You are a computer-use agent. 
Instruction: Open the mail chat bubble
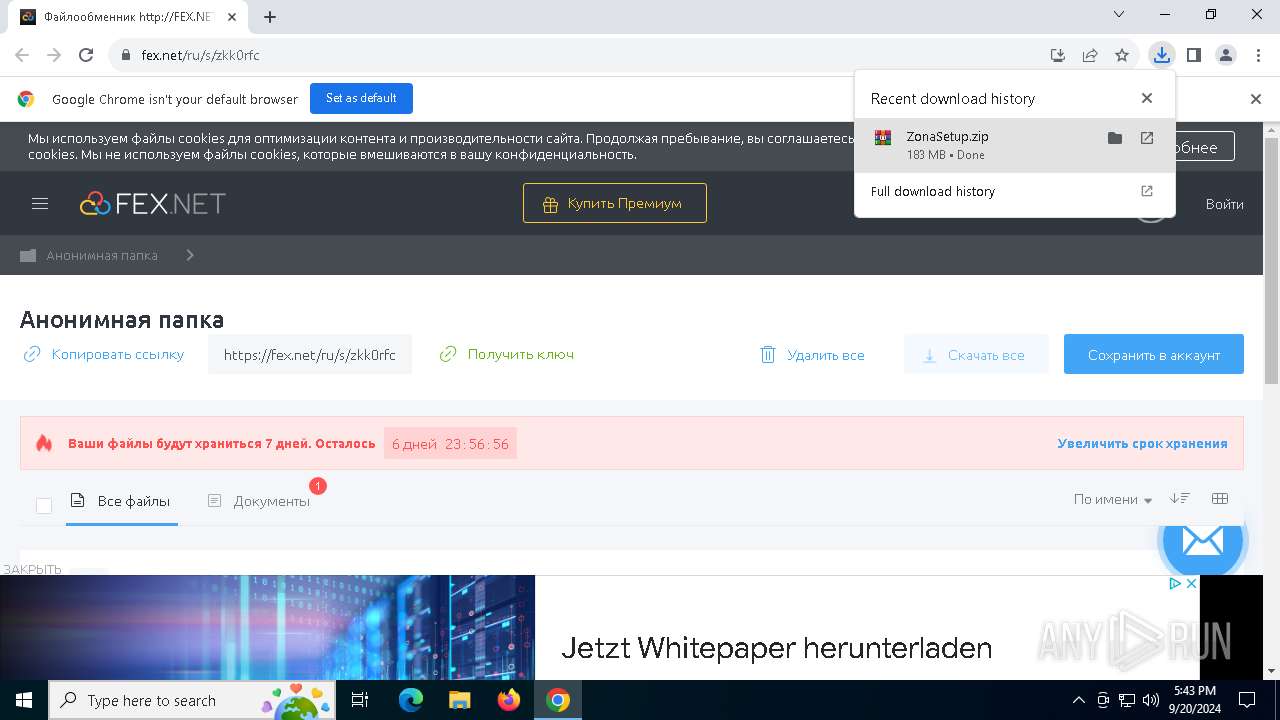click(x=1201, y=542)
